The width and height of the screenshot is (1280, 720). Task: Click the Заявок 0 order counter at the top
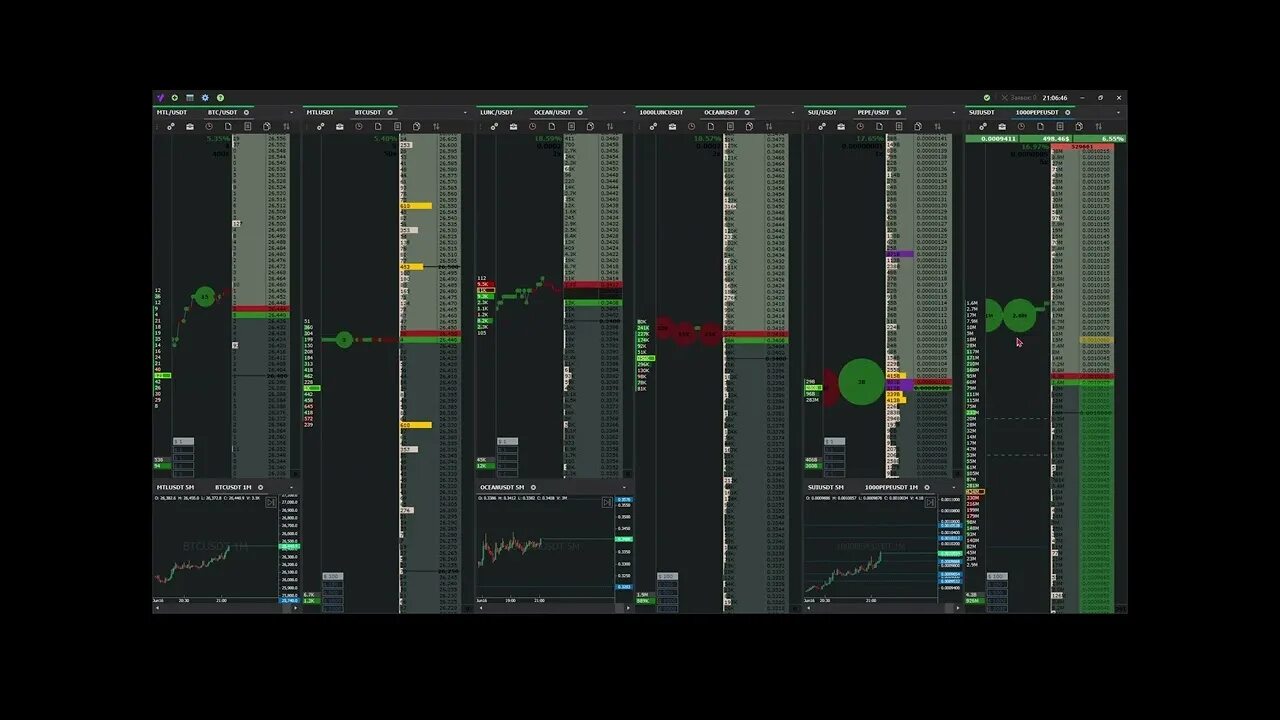[x=1021, y=97]
